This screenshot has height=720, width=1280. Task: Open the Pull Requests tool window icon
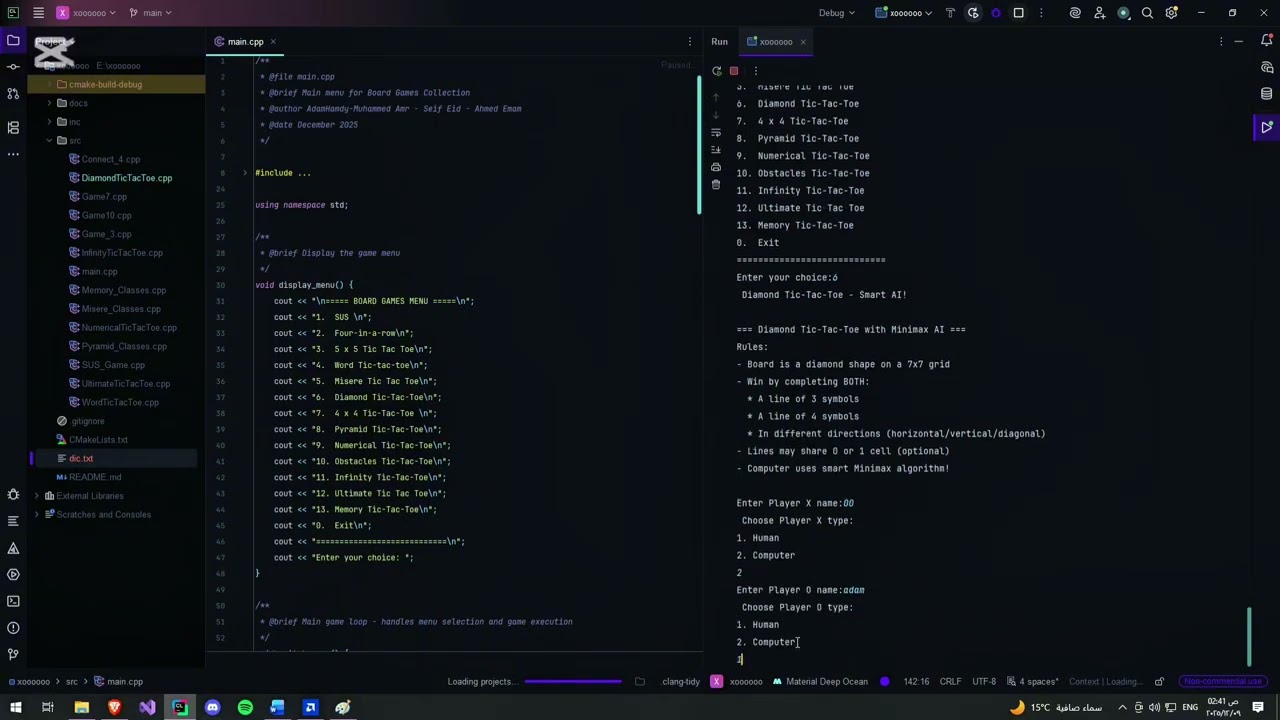click(x=13, y=93)
